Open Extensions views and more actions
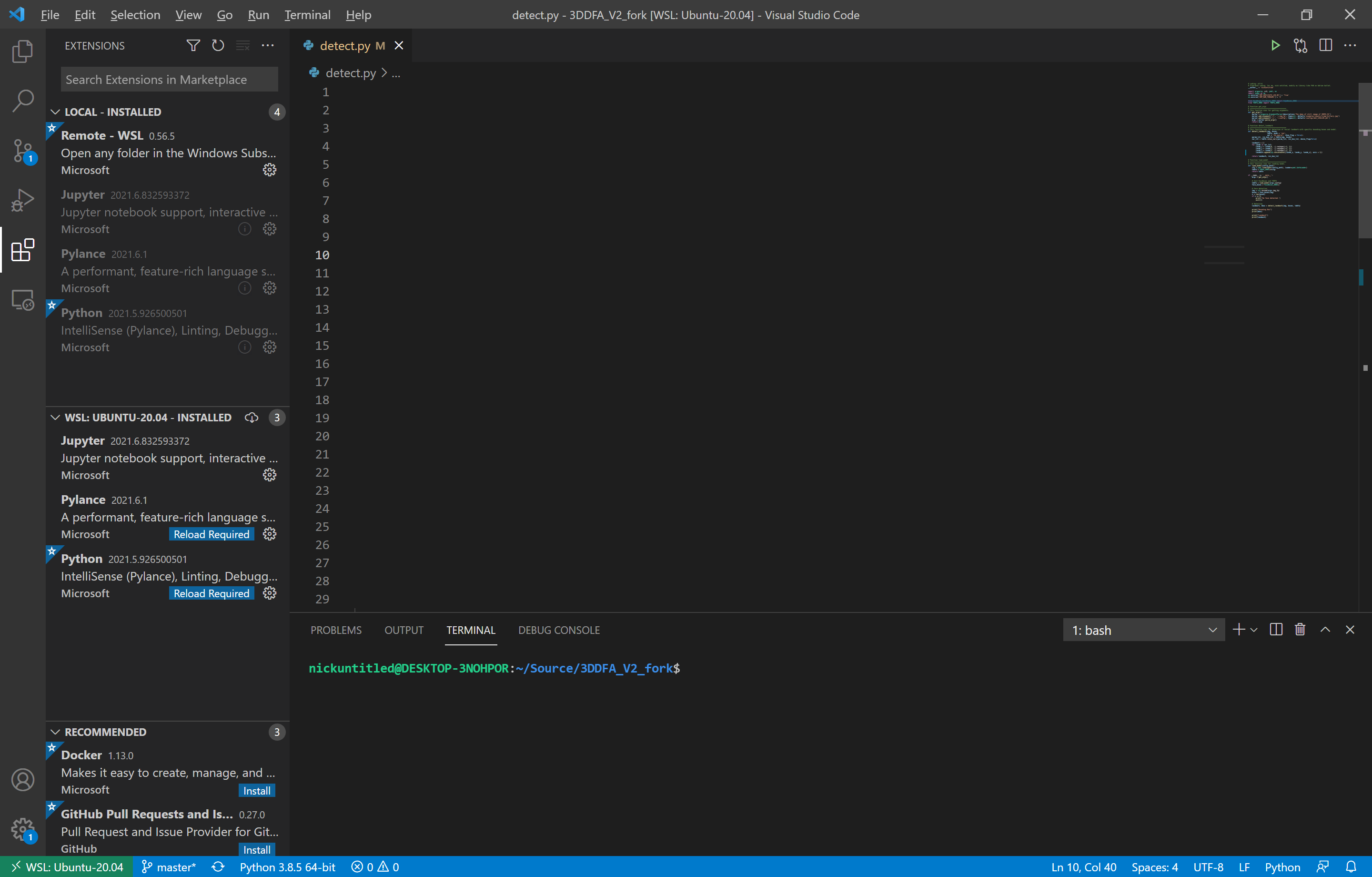Viewport: 1372px width, 877px height. [268, 46]
